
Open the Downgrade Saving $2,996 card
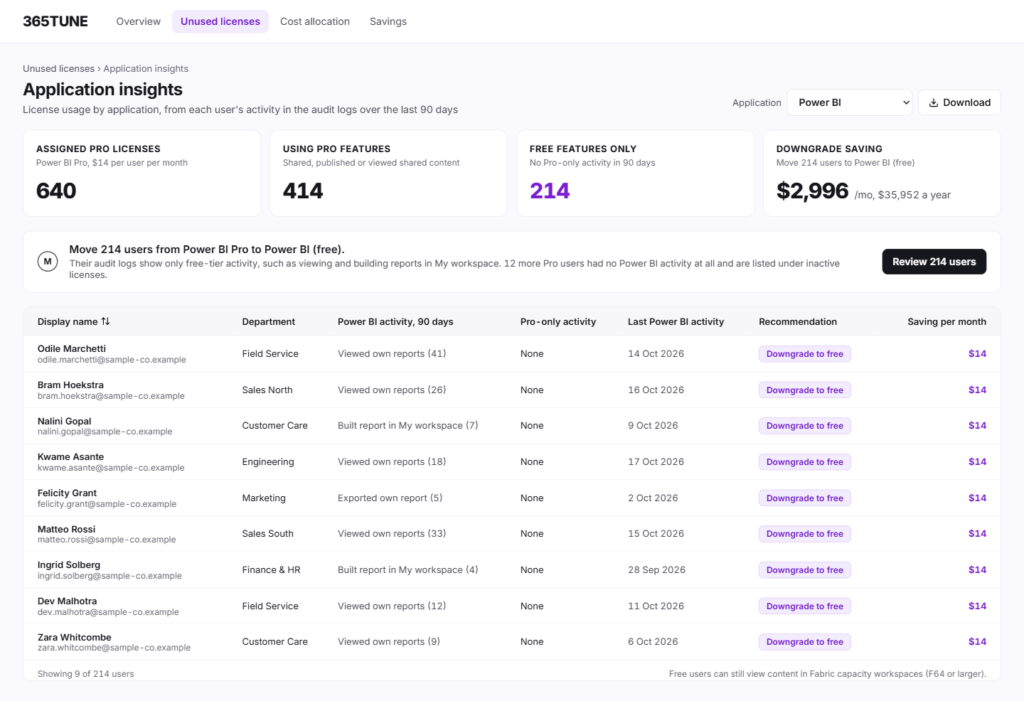tap(882, 173)
